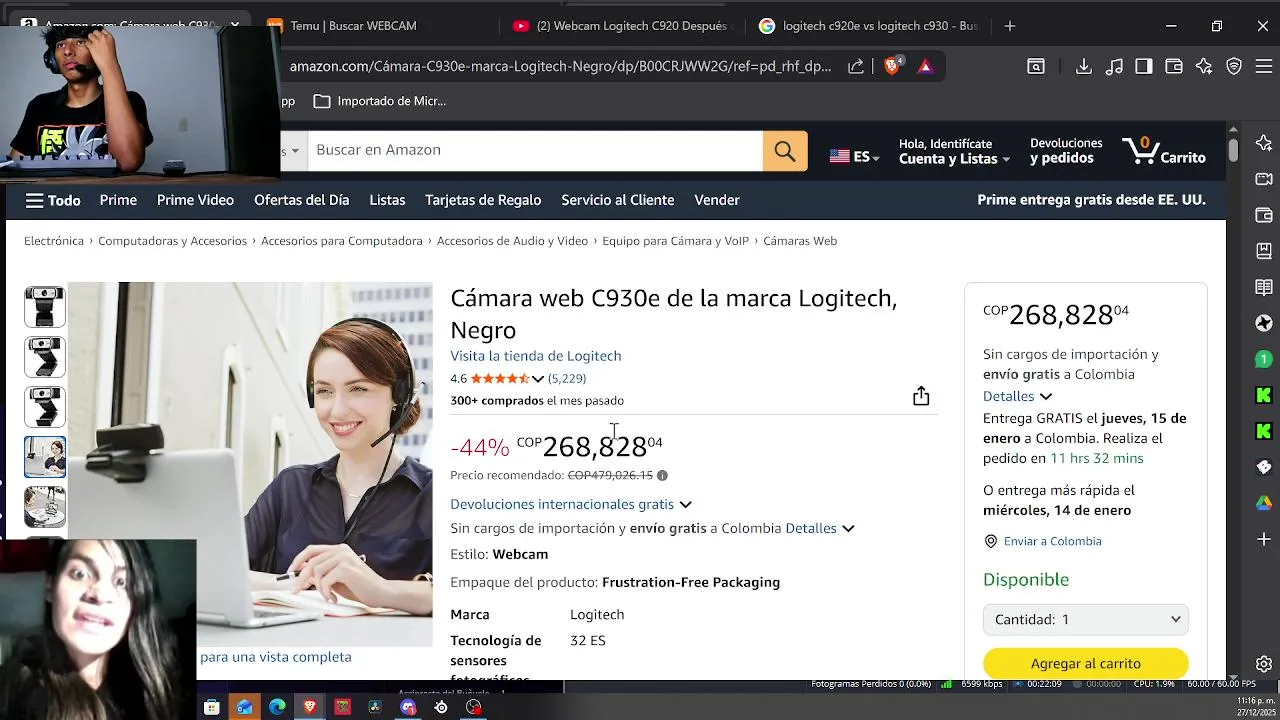Viewport: 1280px width, 720px height.
Task: Toggle the sidebar panel icon in toolbar
Action: click(x=1144, y=66)
